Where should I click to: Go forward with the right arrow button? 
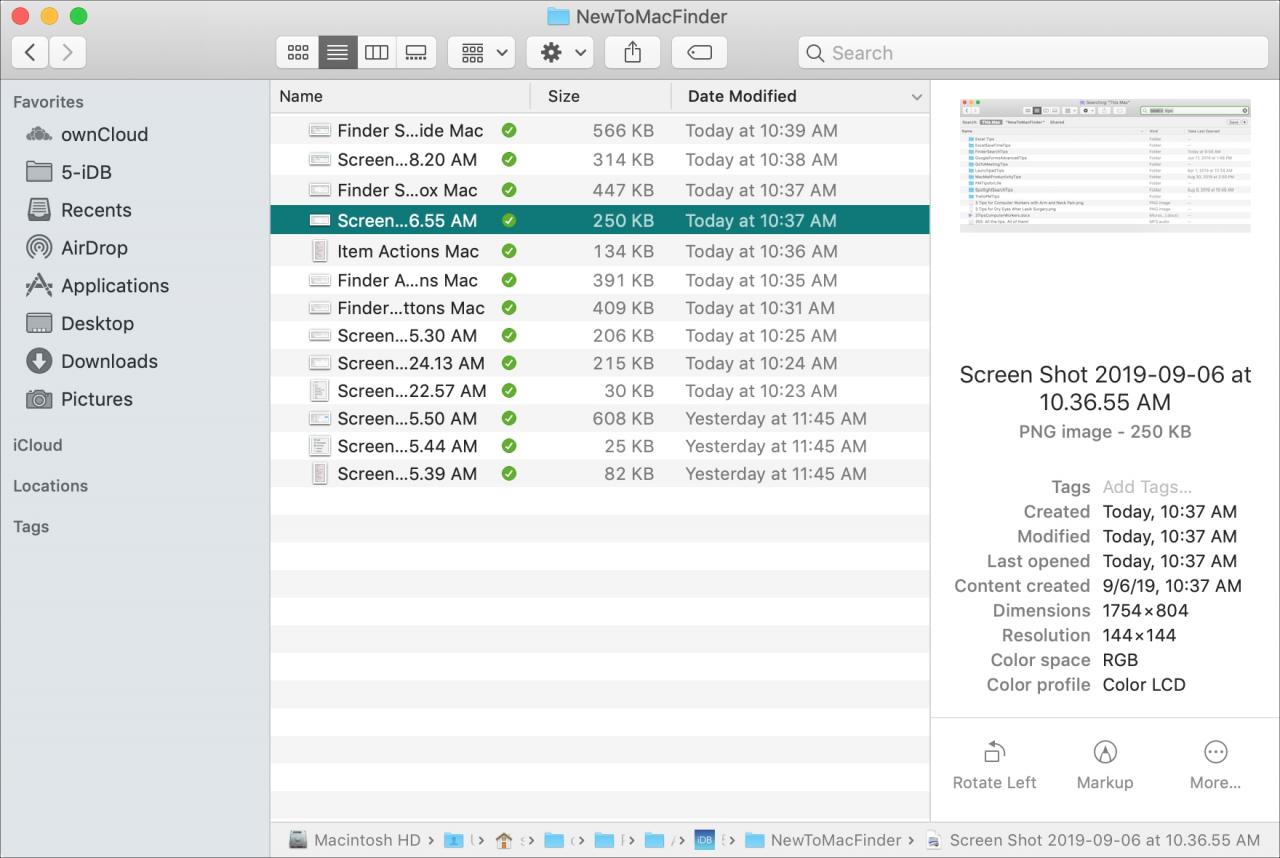pos(68,52)
